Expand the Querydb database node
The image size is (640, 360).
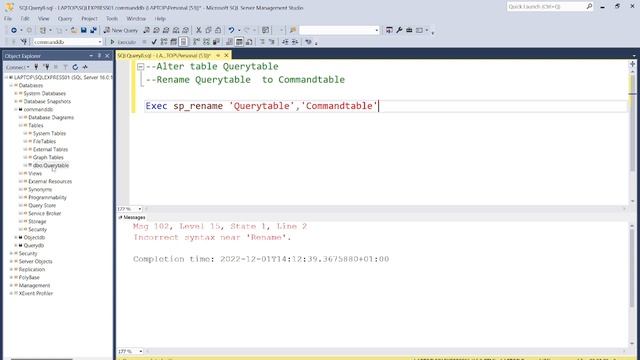click(x=16, y=245)
